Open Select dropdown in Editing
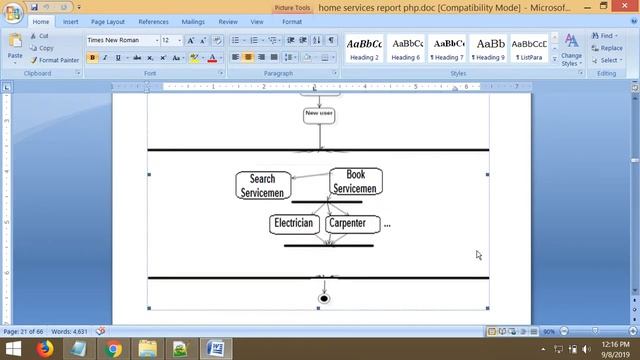Screen dimensions: 640x360 [x=607, y=60]
